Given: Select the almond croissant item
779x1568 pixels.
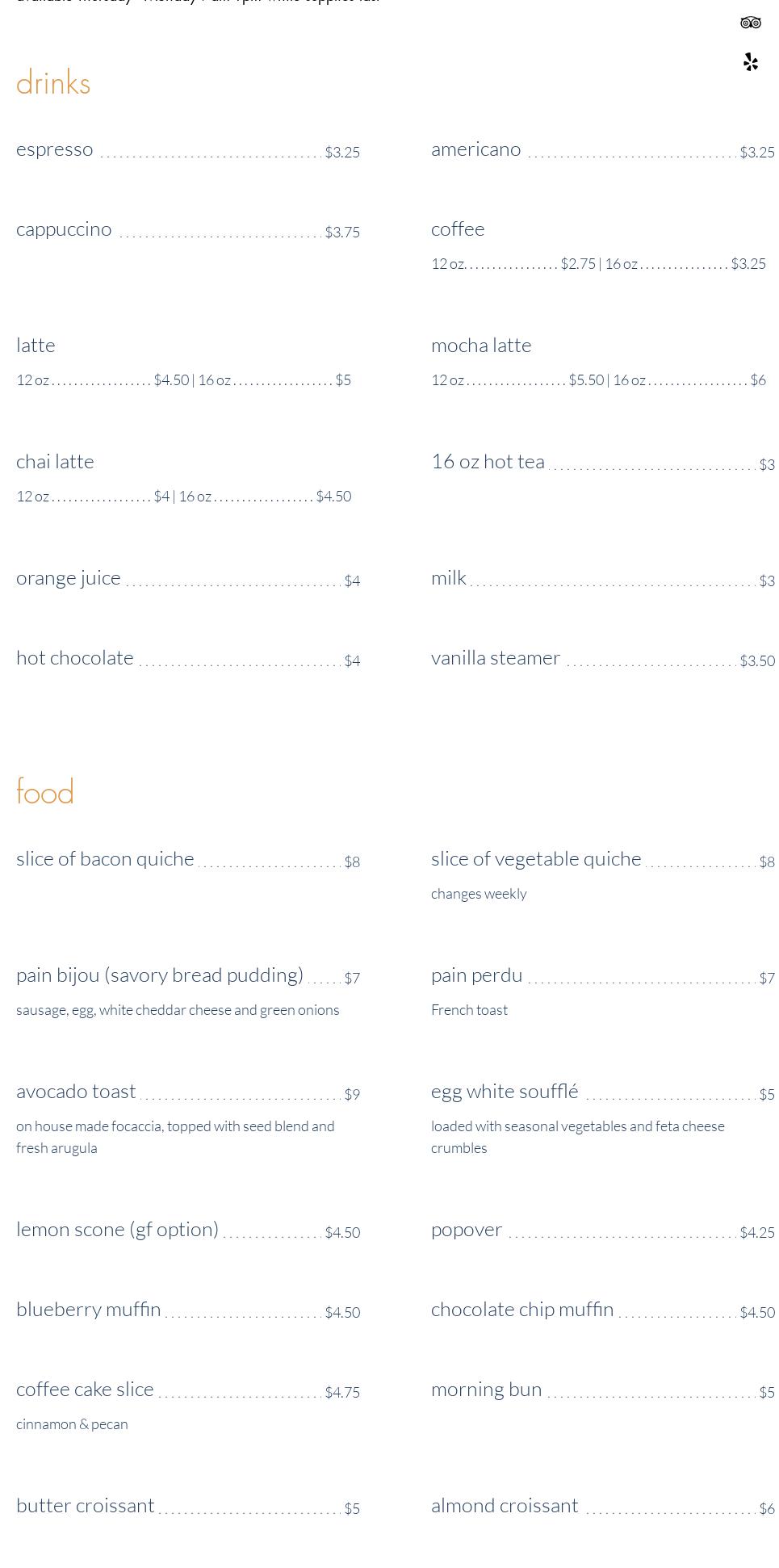Looking at the screenshot, I should 505,1506.
